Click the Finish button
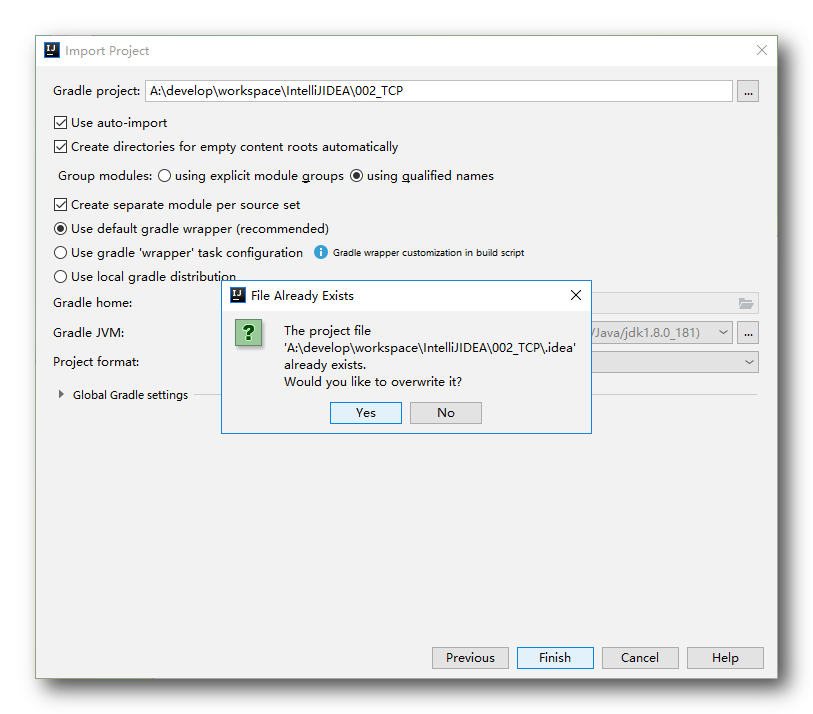Viewport: 813px width, 714px height. [x=555, y=658]
